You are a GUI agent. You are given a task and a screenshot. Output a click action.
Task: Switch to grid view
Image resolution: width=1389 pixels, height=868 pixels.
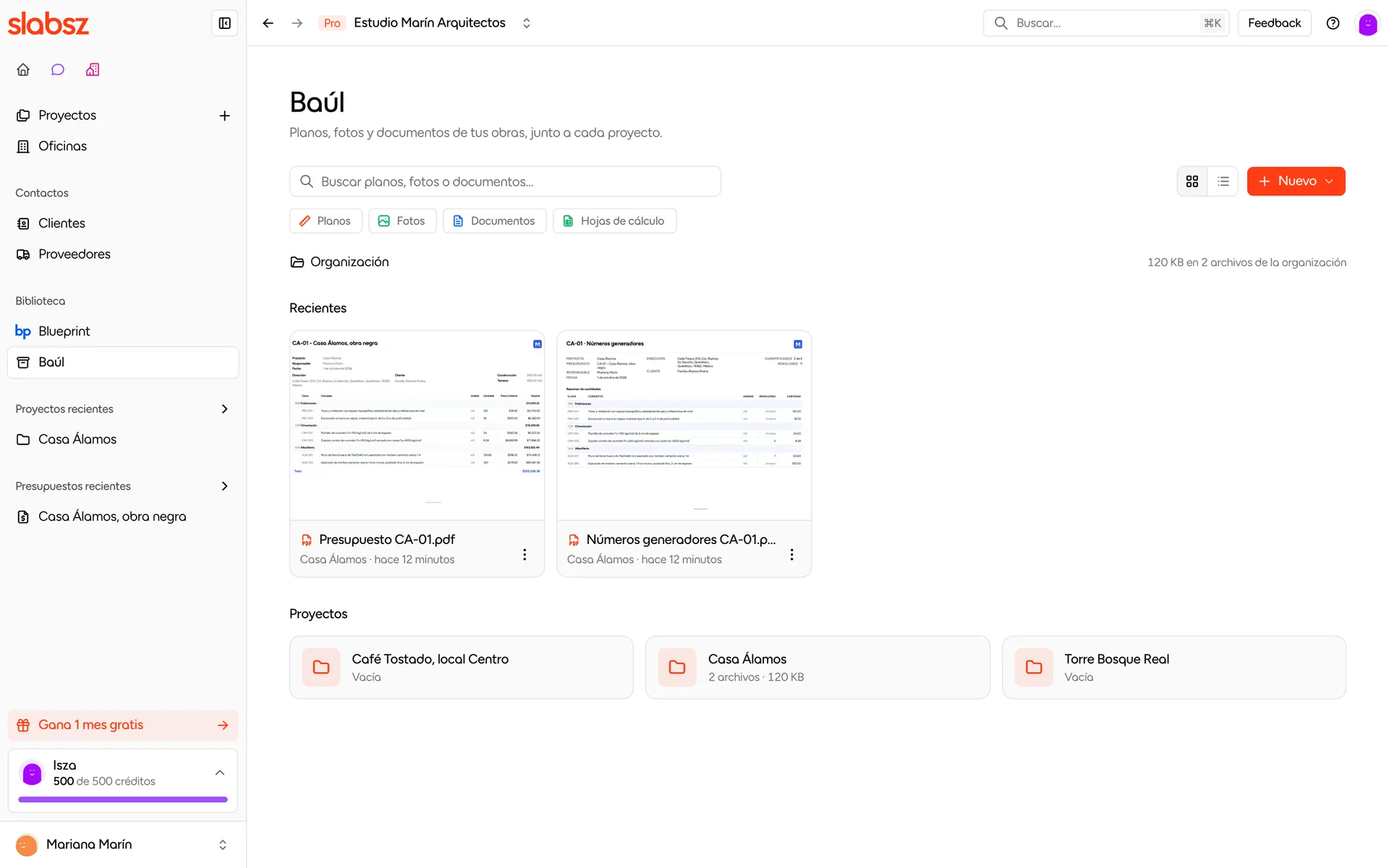click(1192, 182)
